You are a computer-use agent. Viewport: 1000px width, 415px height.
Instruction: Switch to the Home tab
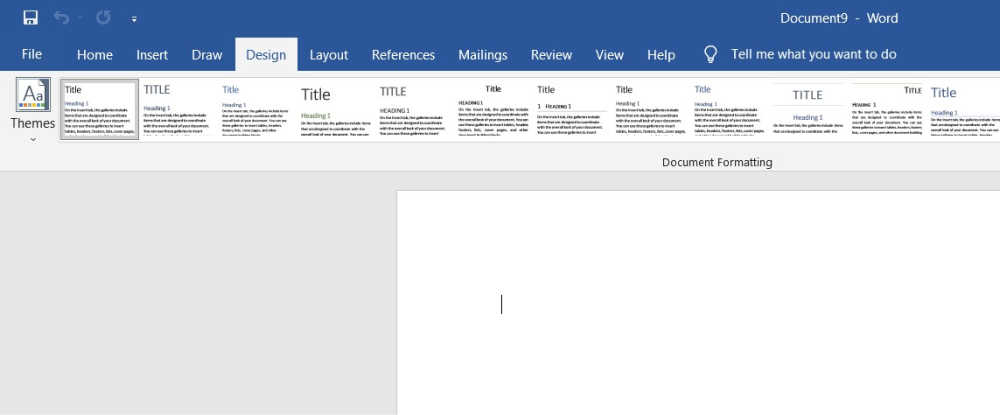pos(94,55)
